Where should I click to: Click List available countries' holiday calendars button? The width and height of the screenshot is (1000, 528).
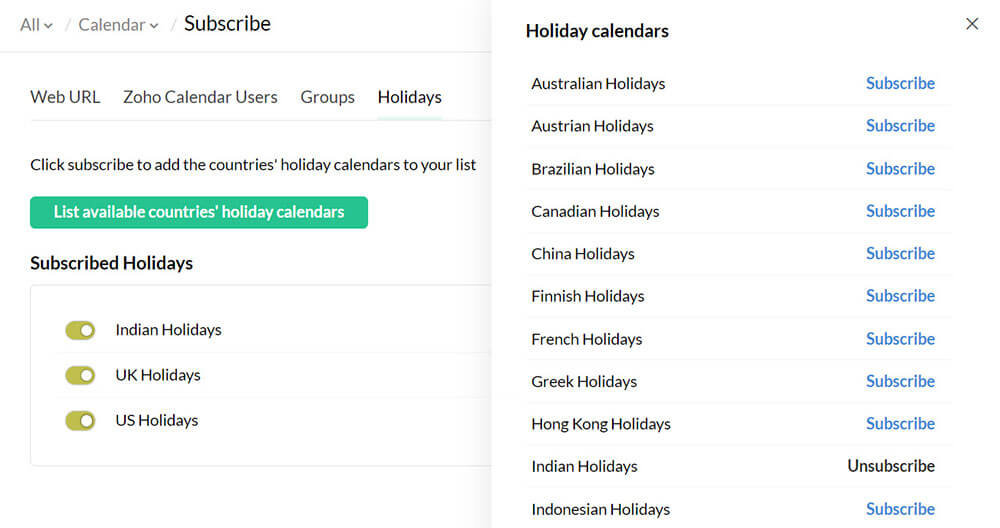tap(199, 212)
